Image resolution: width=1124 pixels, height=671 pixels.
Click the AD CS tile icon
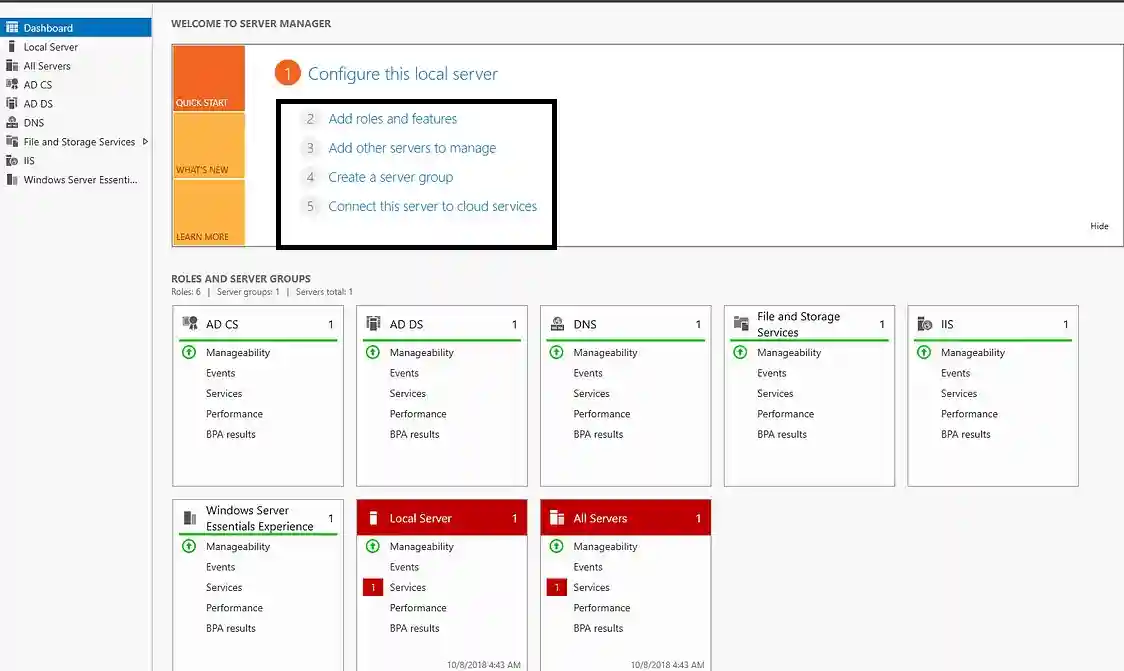point(190,323)
